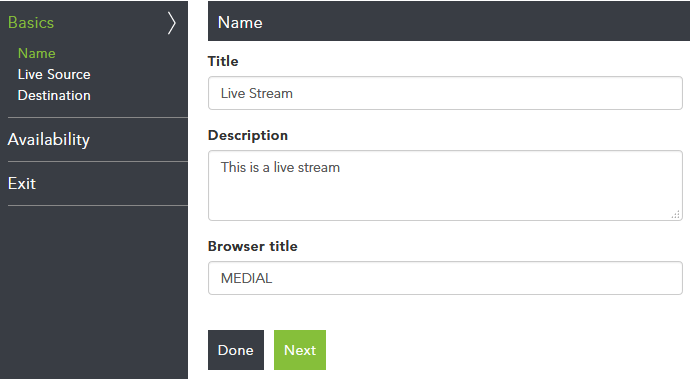Click the Name panel header
The image size is (690, 379).
coord(449,21)
